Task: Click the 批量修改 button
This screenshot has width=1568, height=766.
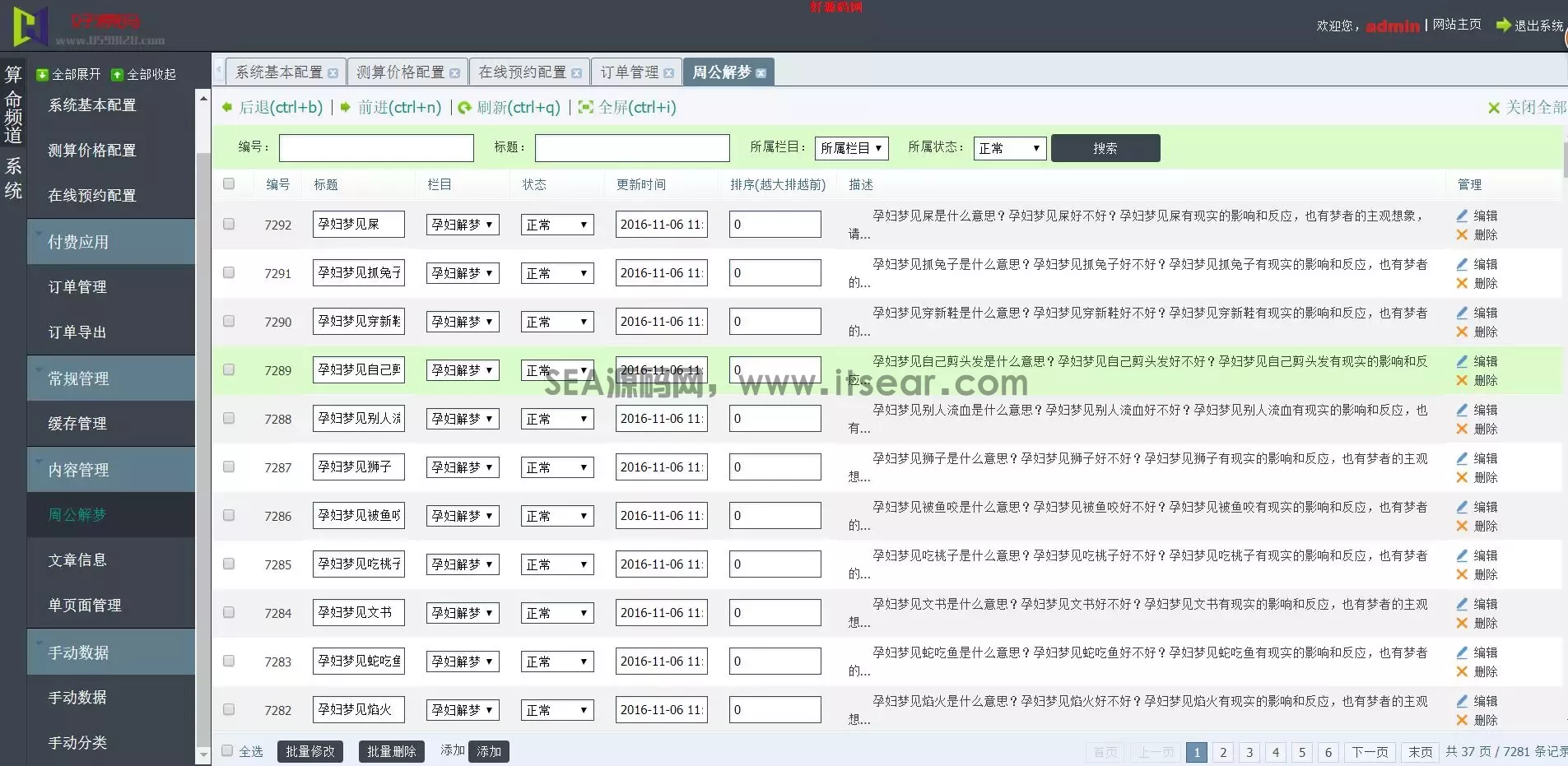Action: (310, 751)
